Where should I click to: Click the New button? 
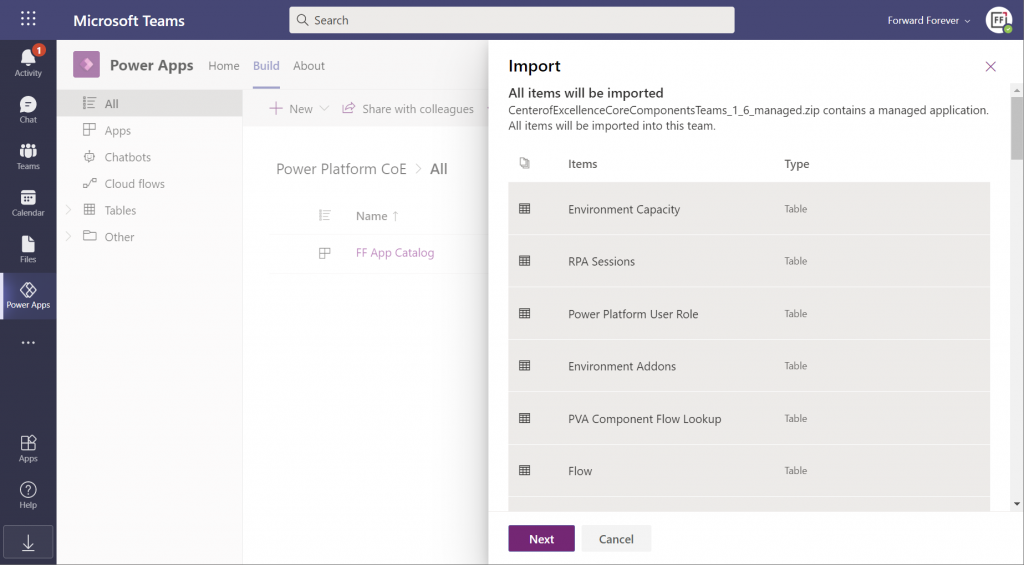point(291,108)
